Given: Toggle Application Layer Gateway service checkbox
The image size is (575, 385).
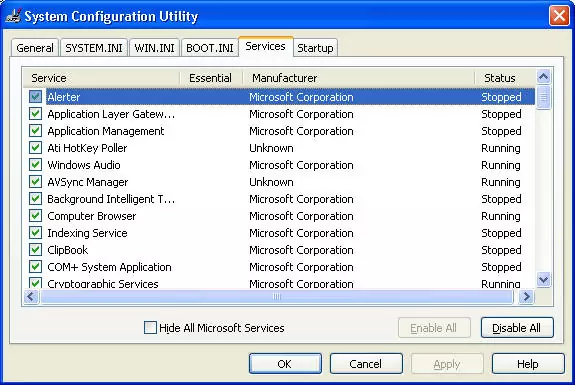Looking at the screenshot, I should [x=36, y=114].
